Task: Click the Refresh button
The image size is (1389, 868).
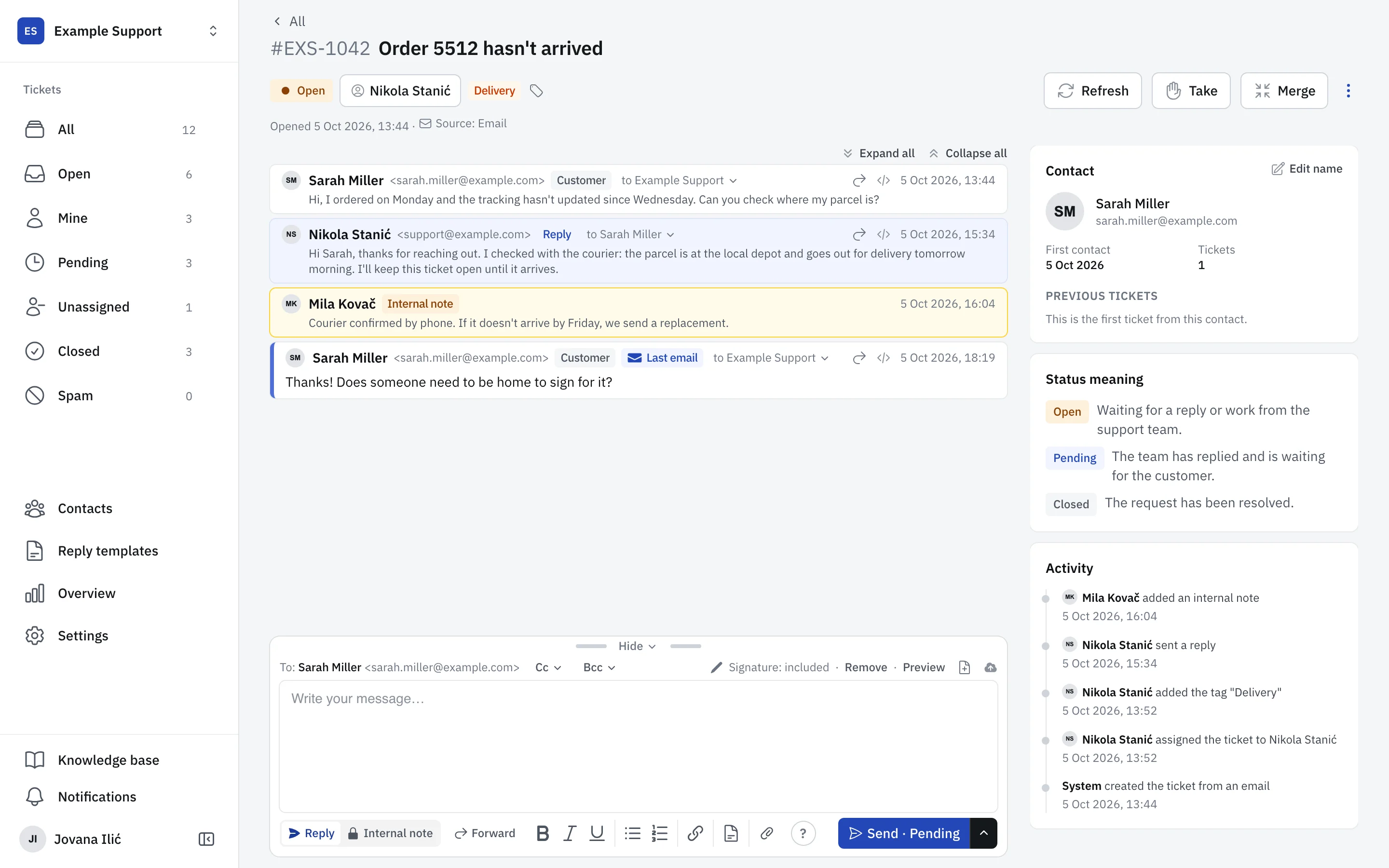Action: 1092,91
